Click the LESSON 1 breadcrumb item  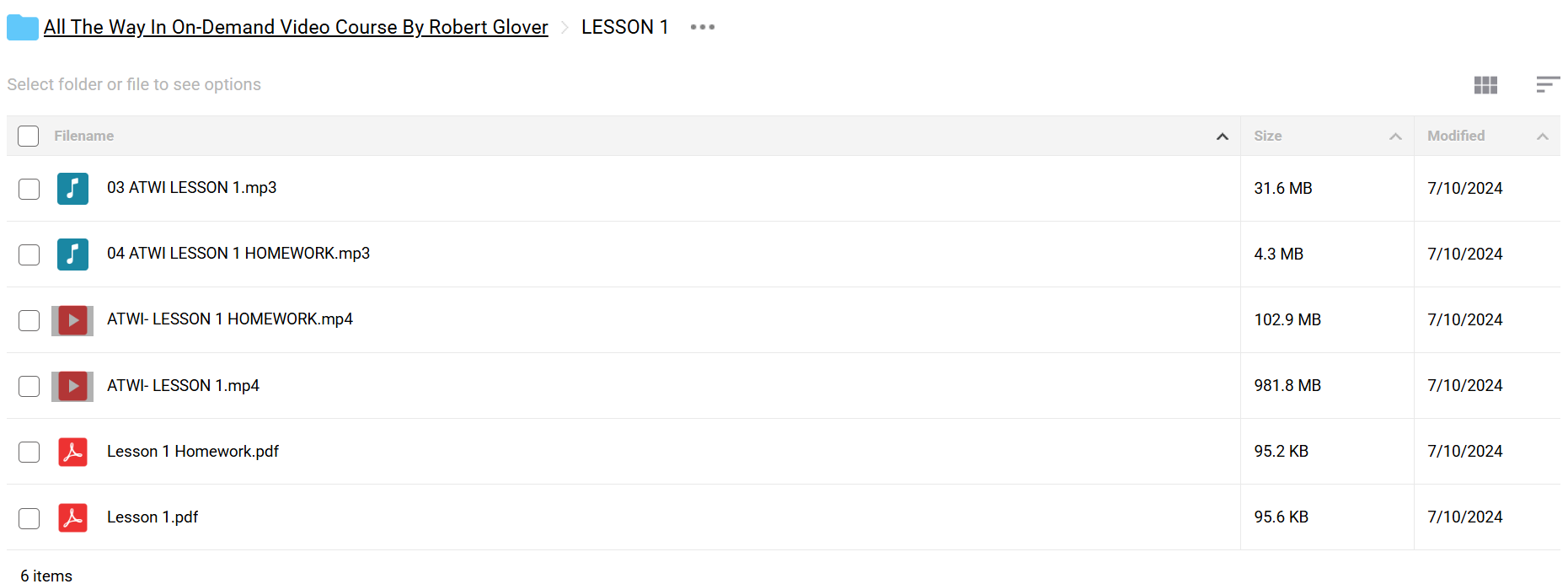[x=624, y=27]
